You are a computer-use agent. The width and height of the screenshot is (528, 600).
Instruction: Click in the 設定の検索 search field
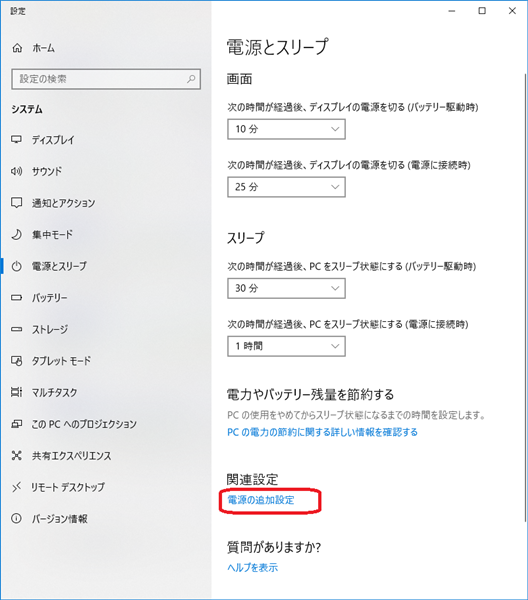pyautogui.click(x=106, y=79)
